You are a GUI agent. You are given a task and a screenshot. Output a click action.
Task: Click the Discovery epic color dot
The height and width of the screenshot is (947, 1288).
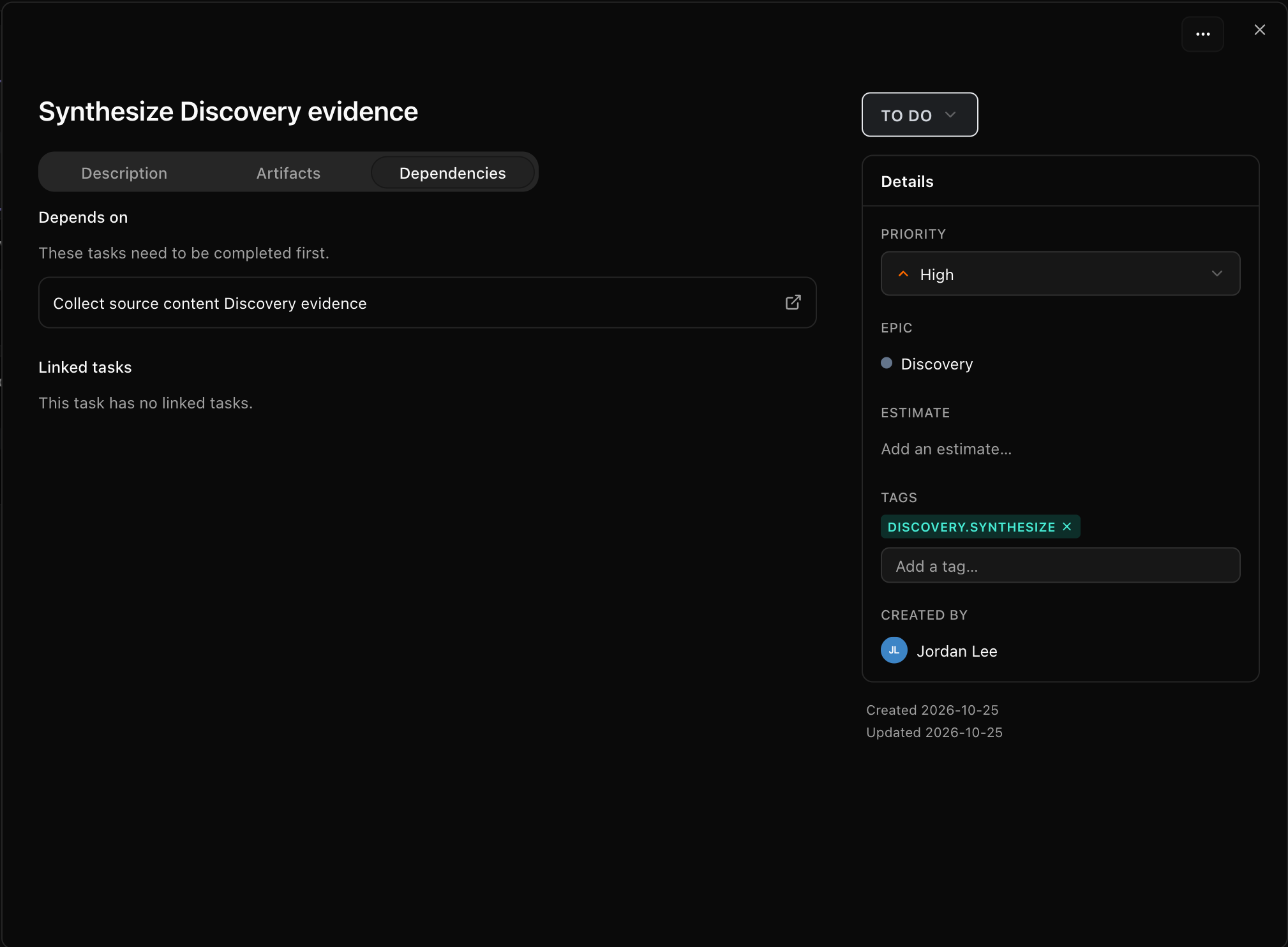coord(886,363)
